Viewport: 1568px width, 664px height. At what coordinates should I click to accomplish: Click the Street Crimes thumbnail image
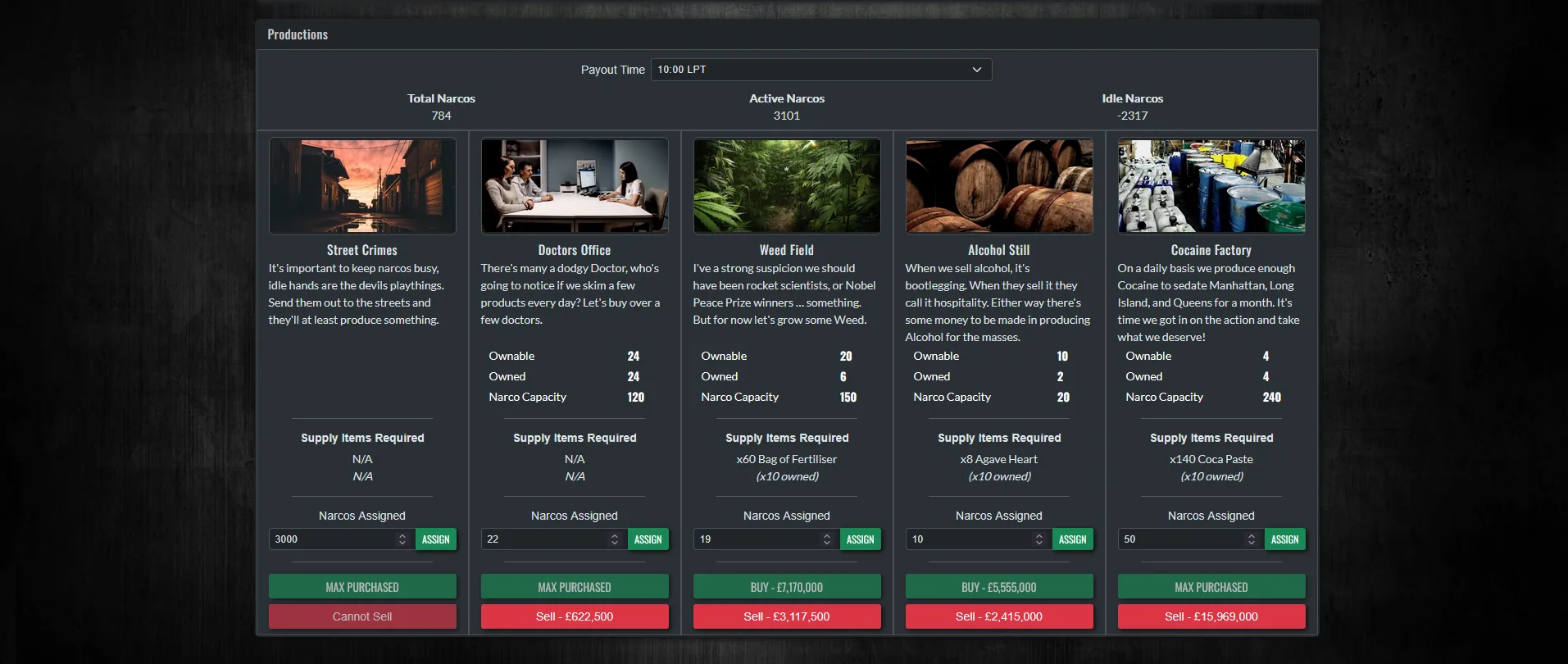[x=362, y=186]
